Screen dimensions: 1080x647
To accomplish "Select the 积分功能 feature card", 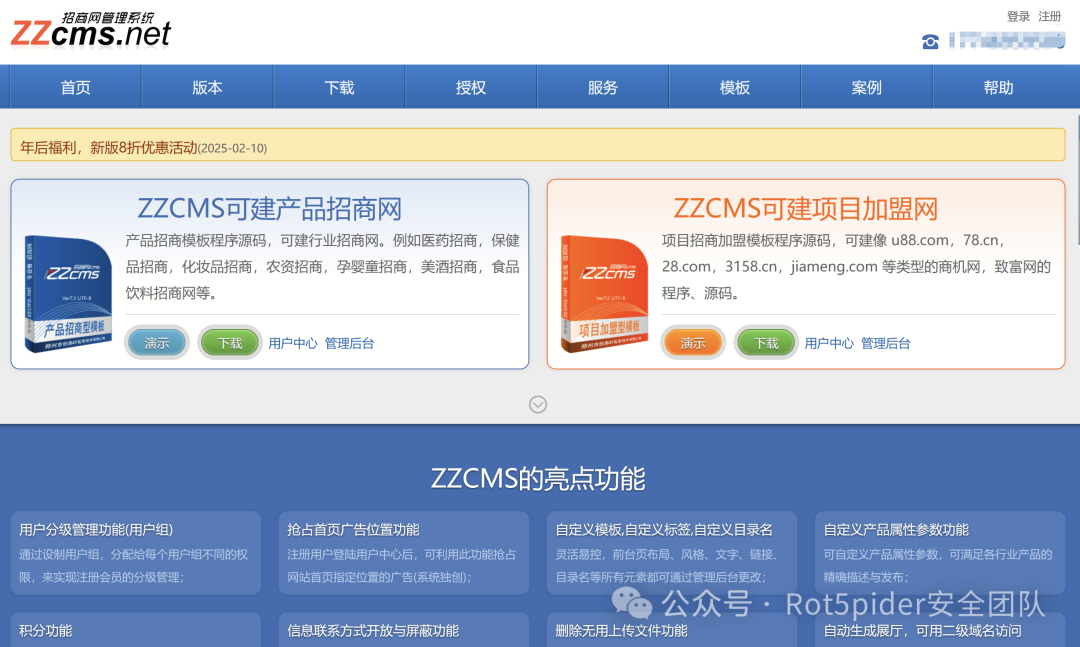I will pos(136,630).
